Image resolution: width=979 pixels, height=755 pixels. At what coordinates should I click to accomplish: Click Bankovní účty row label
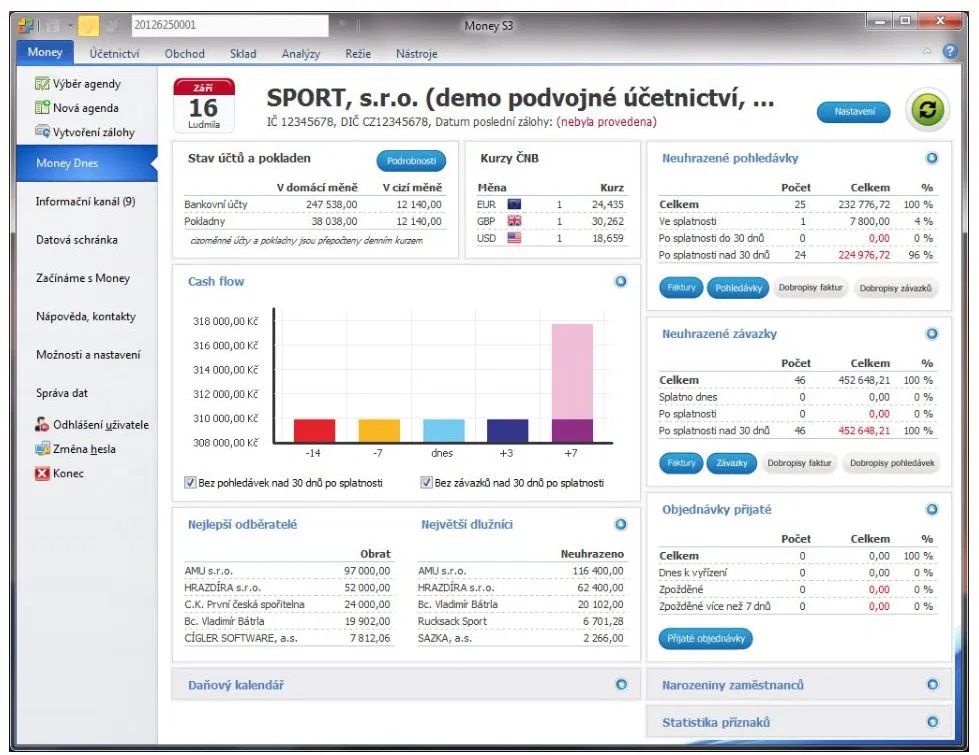coord(216,204)
